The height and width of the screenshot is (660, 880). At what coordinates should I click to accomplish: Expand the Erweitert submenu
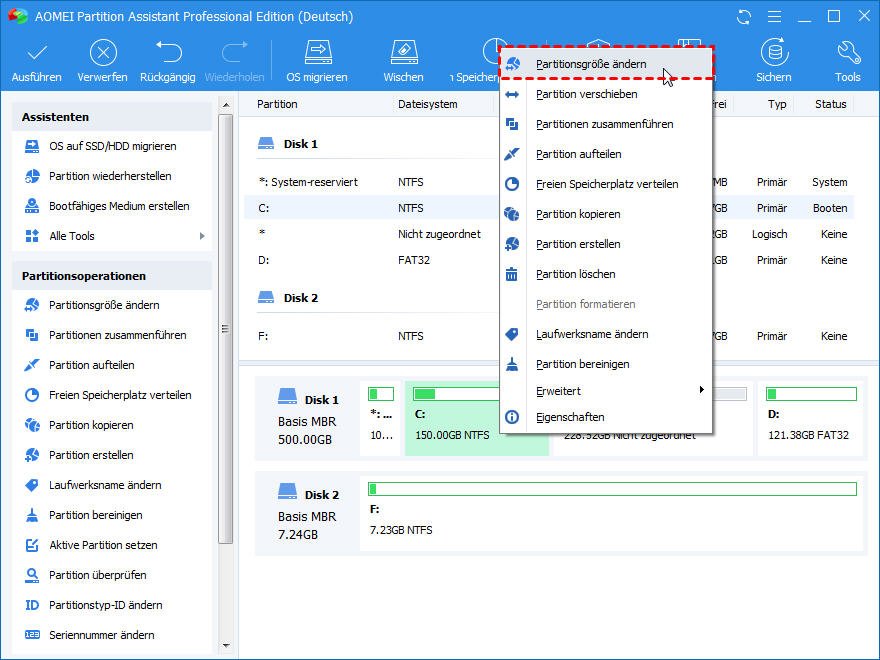click(606, 391)
